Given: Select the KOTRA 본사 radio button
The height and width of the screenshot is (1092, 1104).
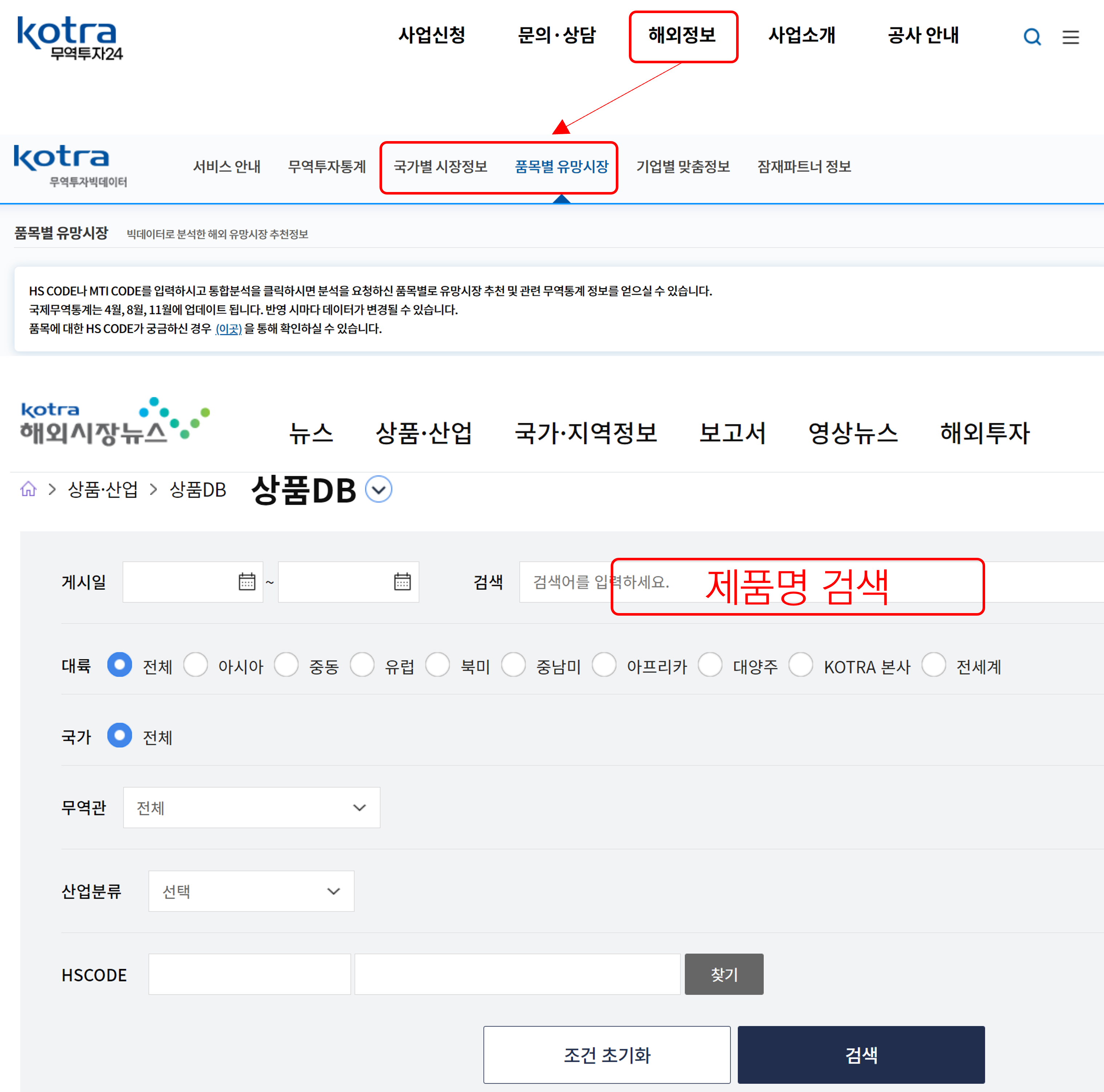Looking at the screenshot, I should 800,665.
